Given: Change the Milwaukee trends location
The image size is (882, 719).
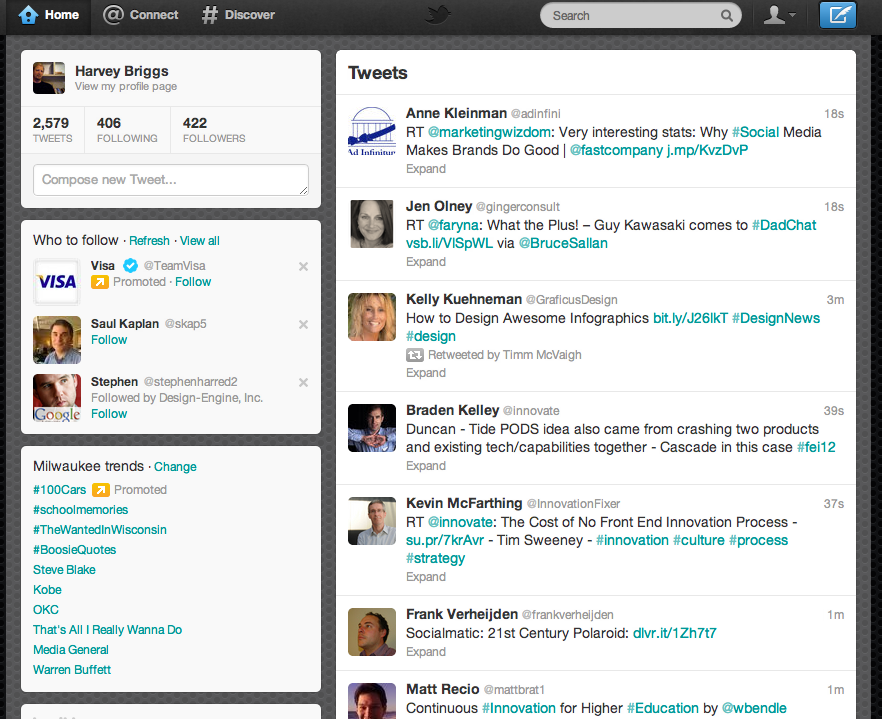Looking at the screenshot, I should pos(174,466).
